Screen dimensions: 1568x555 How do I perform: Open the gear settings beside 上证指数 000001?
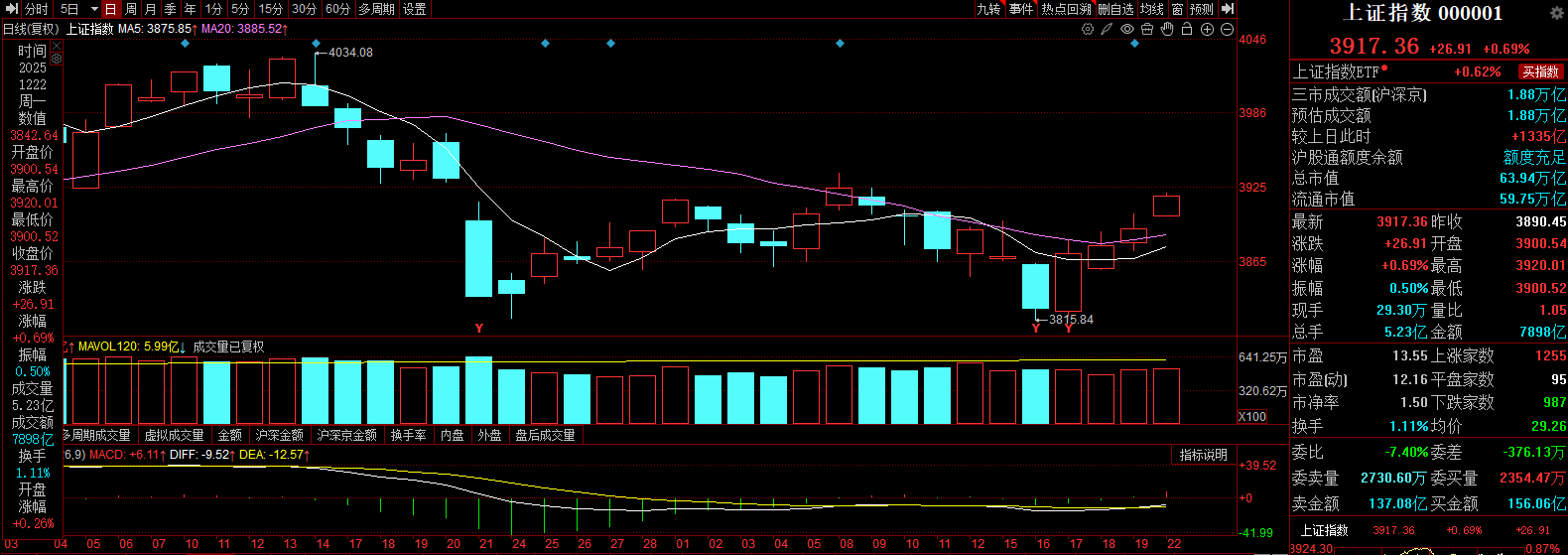click(1557, 13)
